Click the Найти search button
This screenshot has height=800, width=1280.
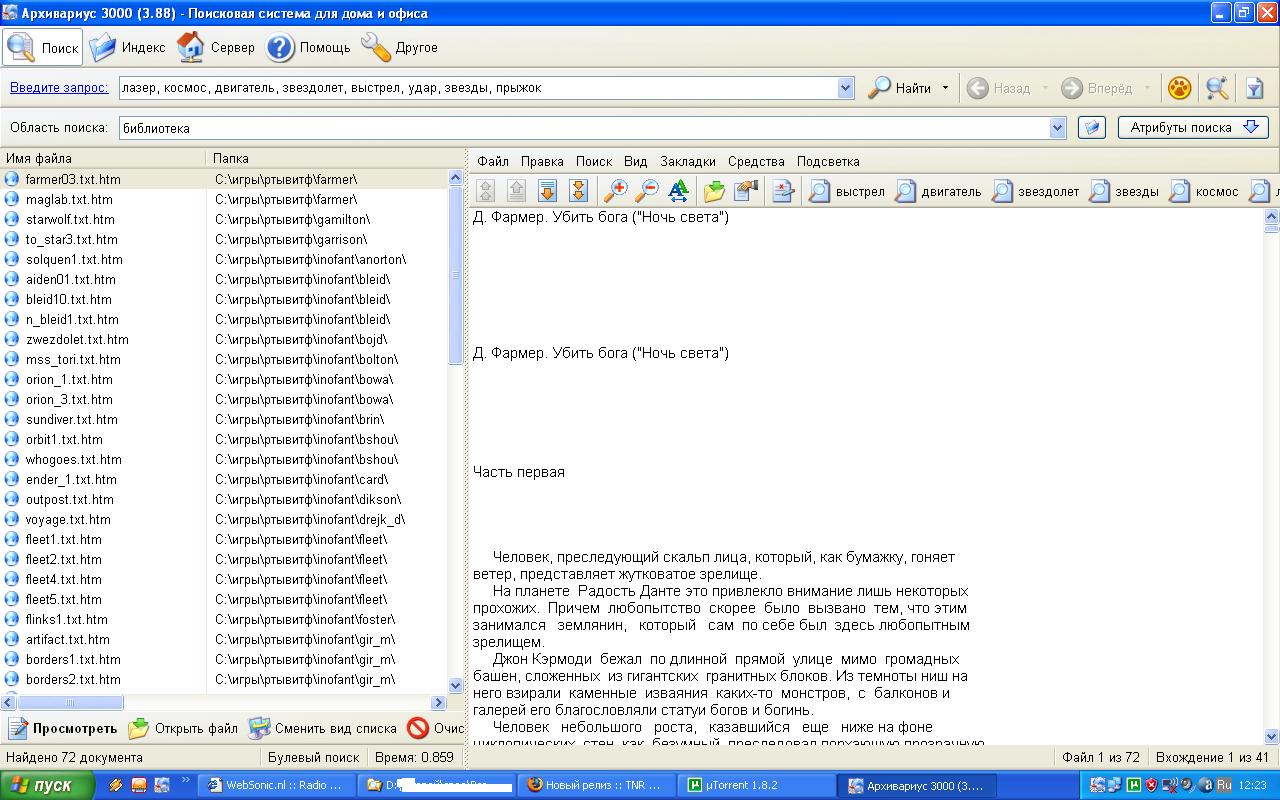pos(900,88)
